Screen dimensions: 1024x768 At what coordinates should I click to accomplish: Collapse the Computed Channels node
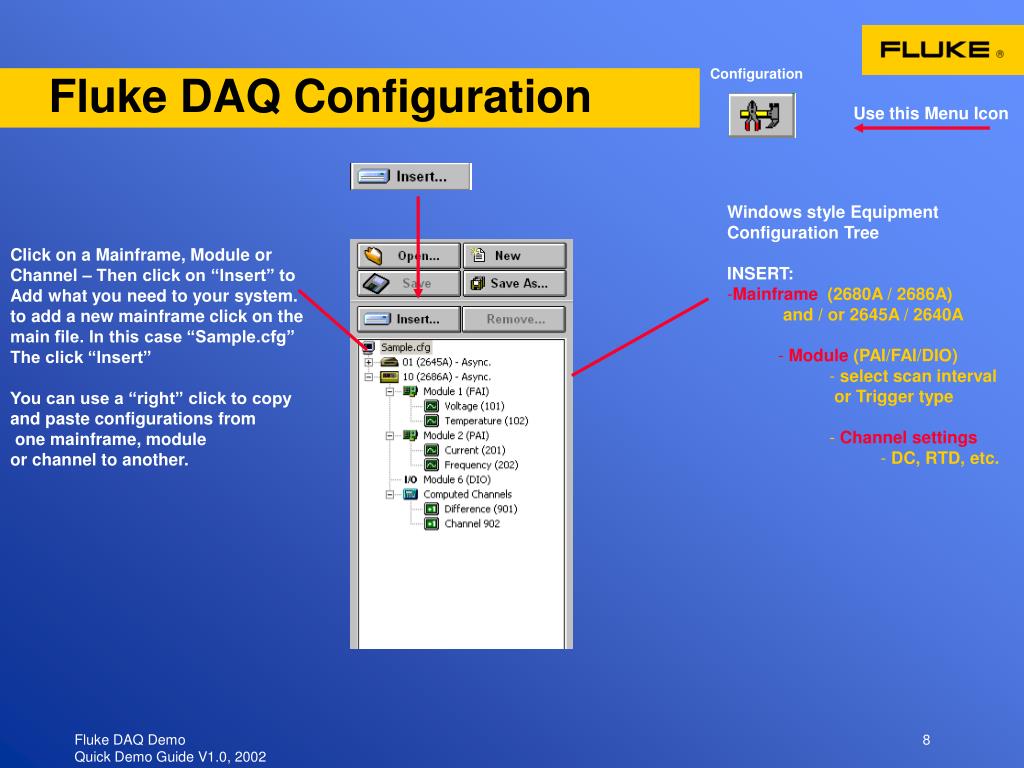point(390,494)
